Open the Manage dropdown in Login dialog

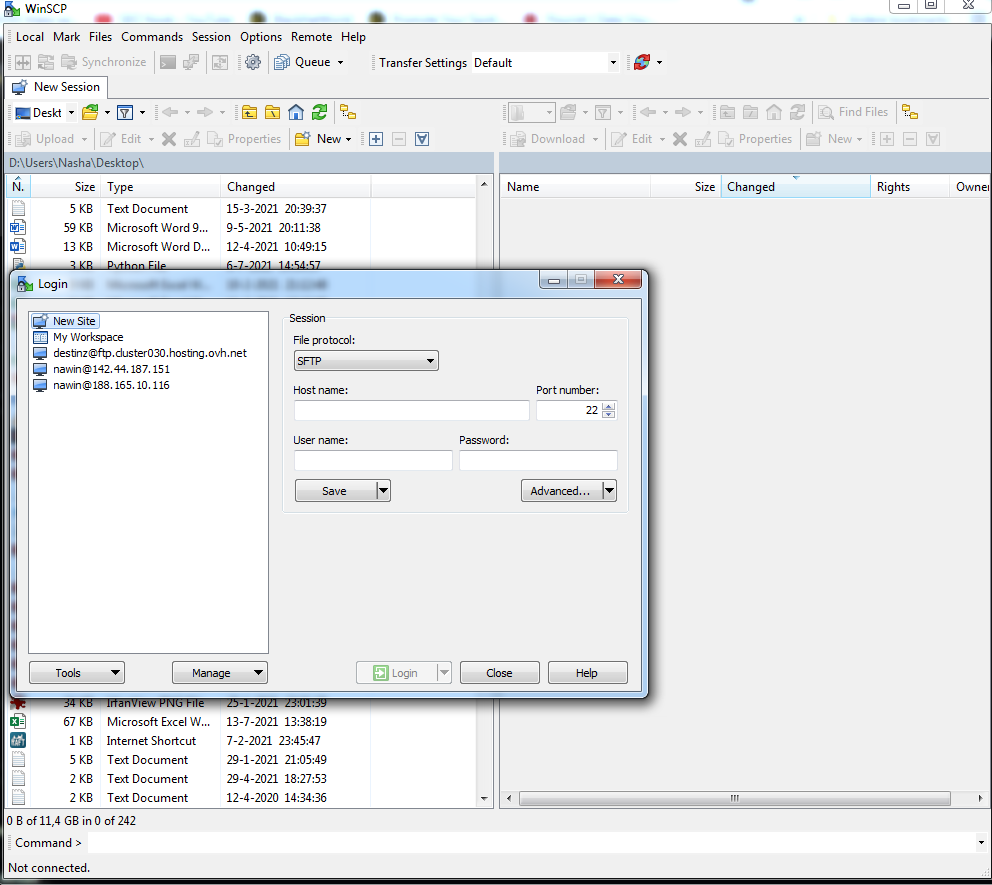click(220, 672)
